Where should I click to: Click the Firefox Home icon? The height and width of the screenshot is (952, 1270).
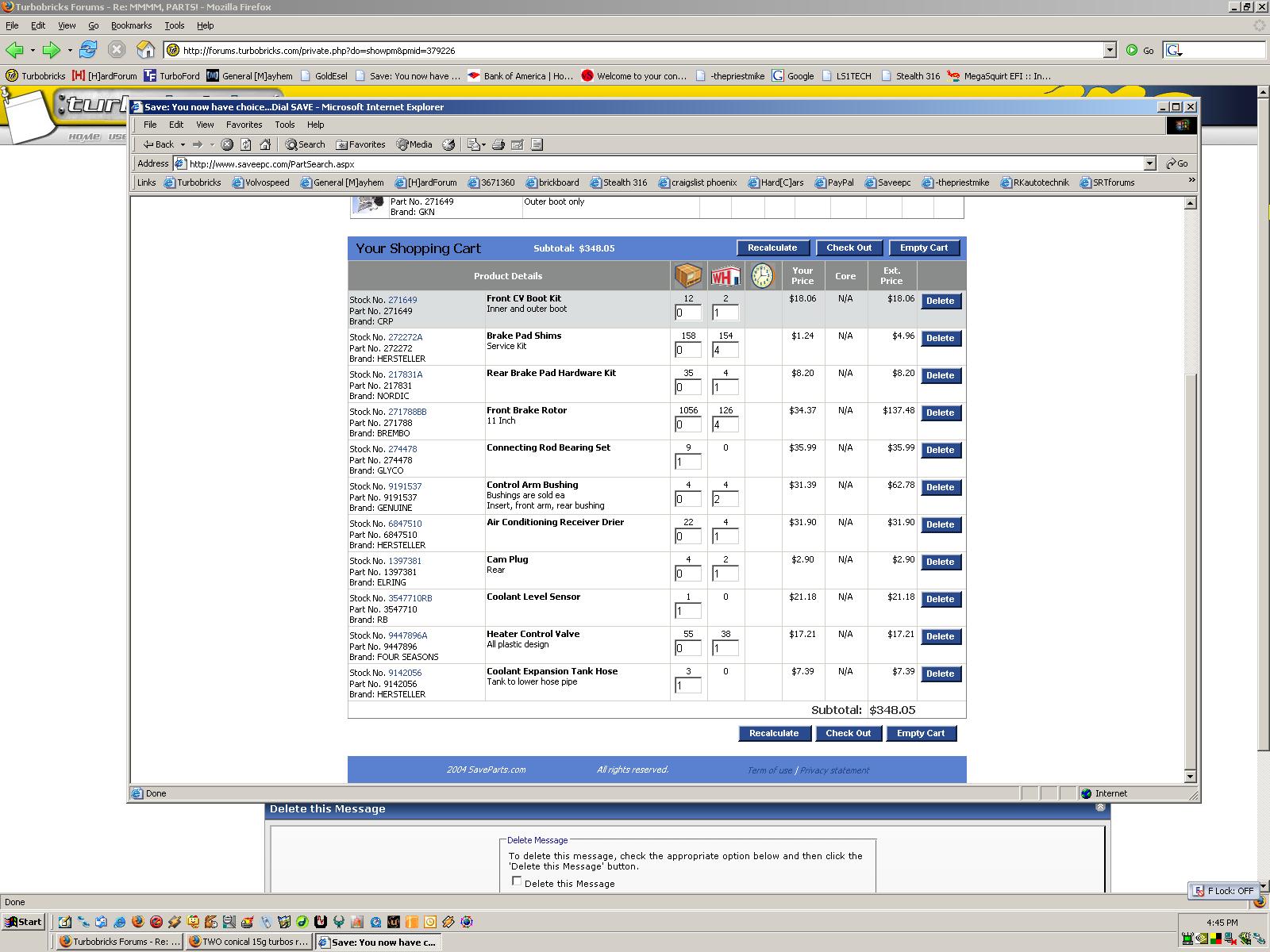click(145, 50)
